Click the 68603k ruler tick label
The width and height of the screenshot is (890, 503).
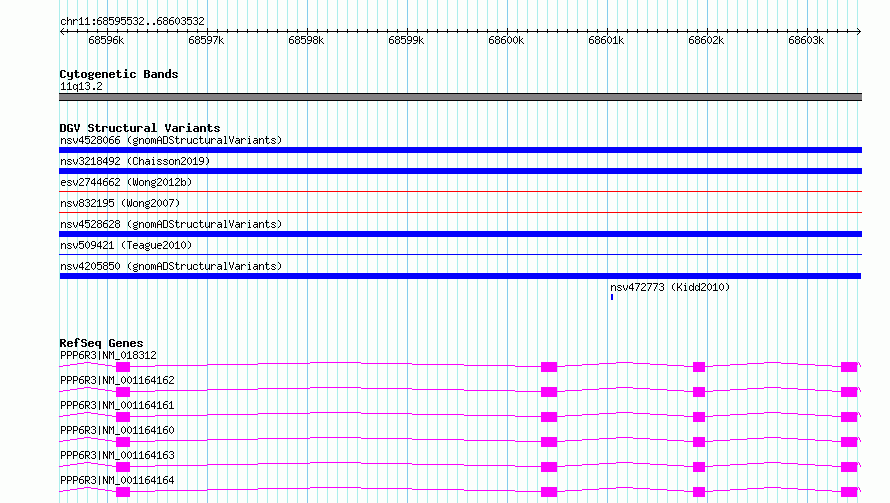pos(806,40)
